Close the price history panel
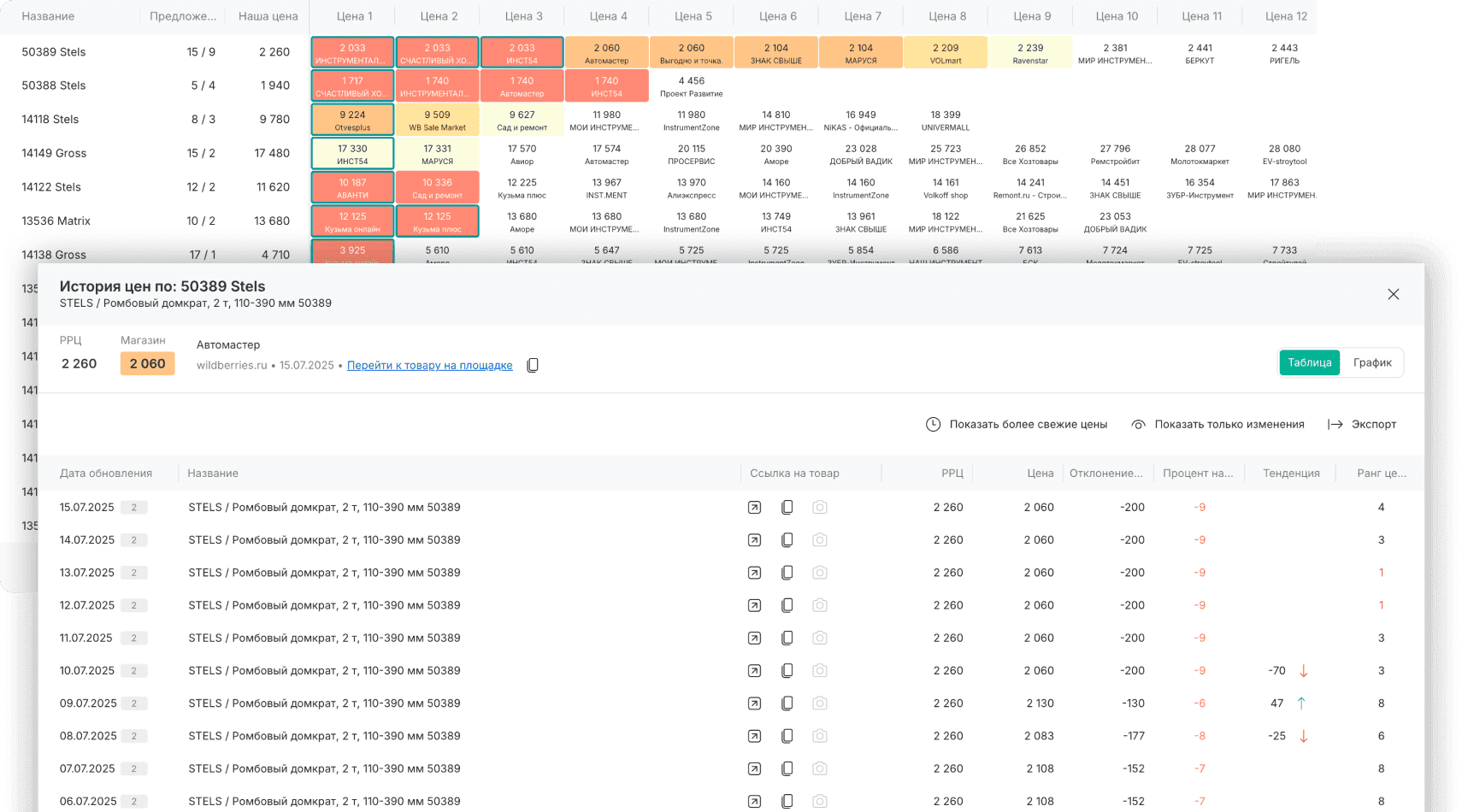The image size is (1462, 812). tap(1393, 294)
